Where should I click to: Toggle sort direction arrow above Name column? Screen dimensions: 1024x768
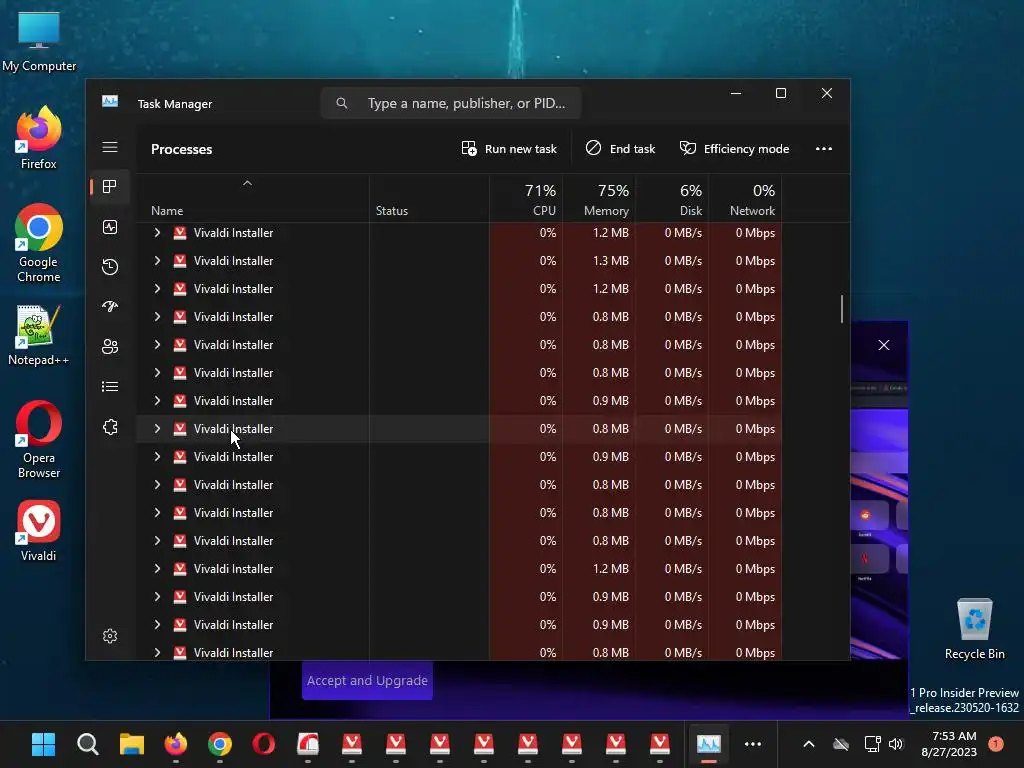247,184
